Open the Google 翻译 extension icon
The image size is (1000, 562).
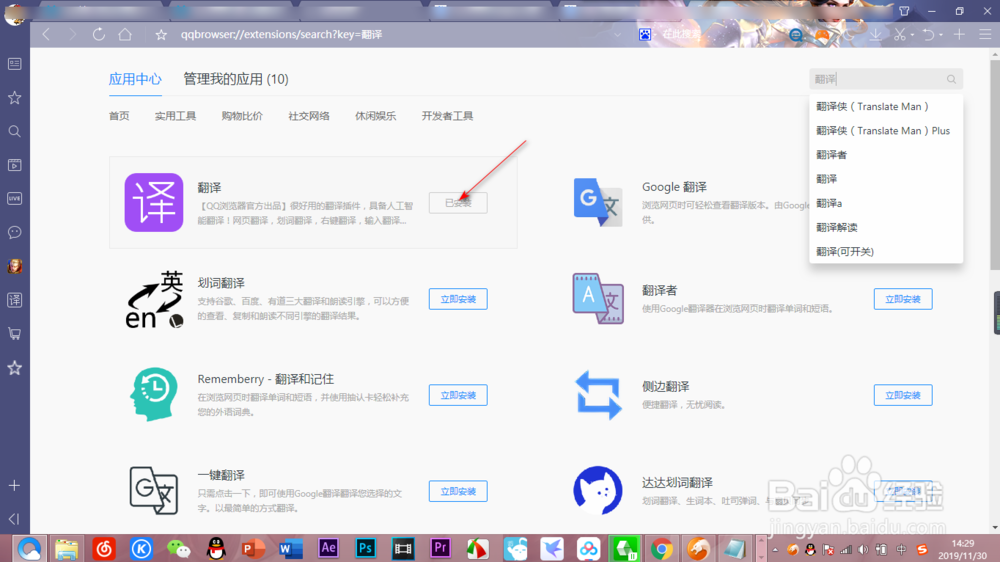[598, 202]
